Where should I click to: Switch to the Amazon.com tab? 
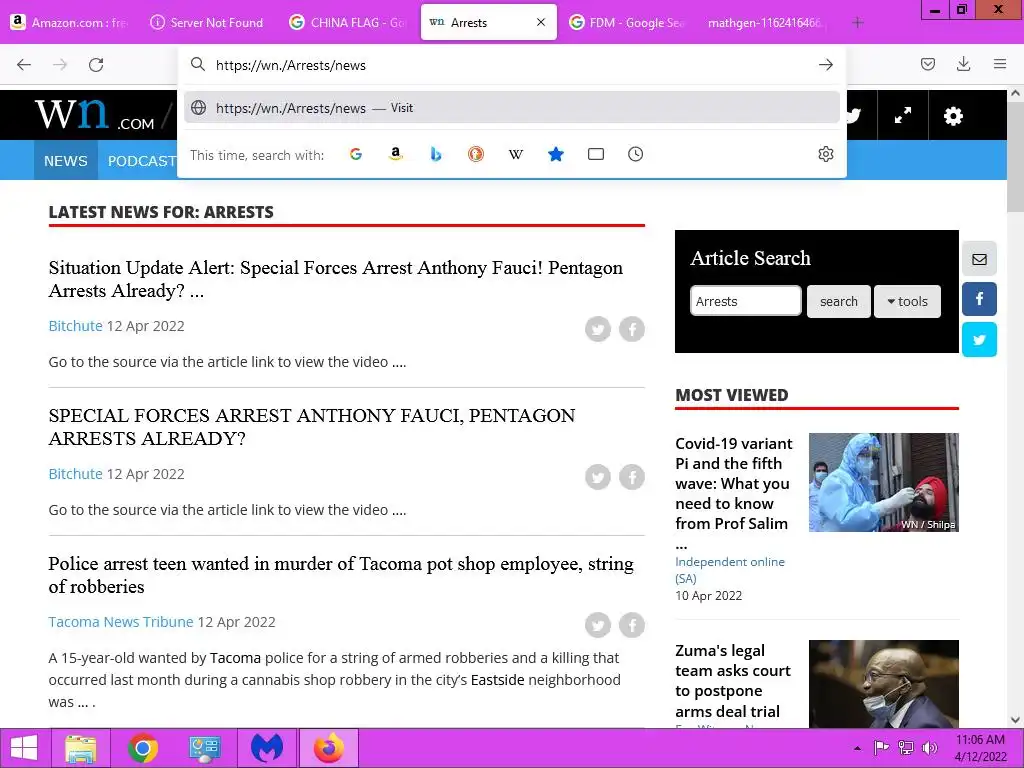(69, 22)
